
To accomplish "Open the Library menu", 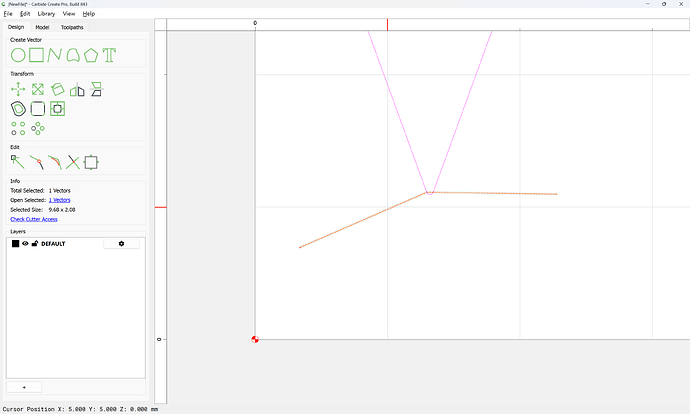I will (46, 14).
